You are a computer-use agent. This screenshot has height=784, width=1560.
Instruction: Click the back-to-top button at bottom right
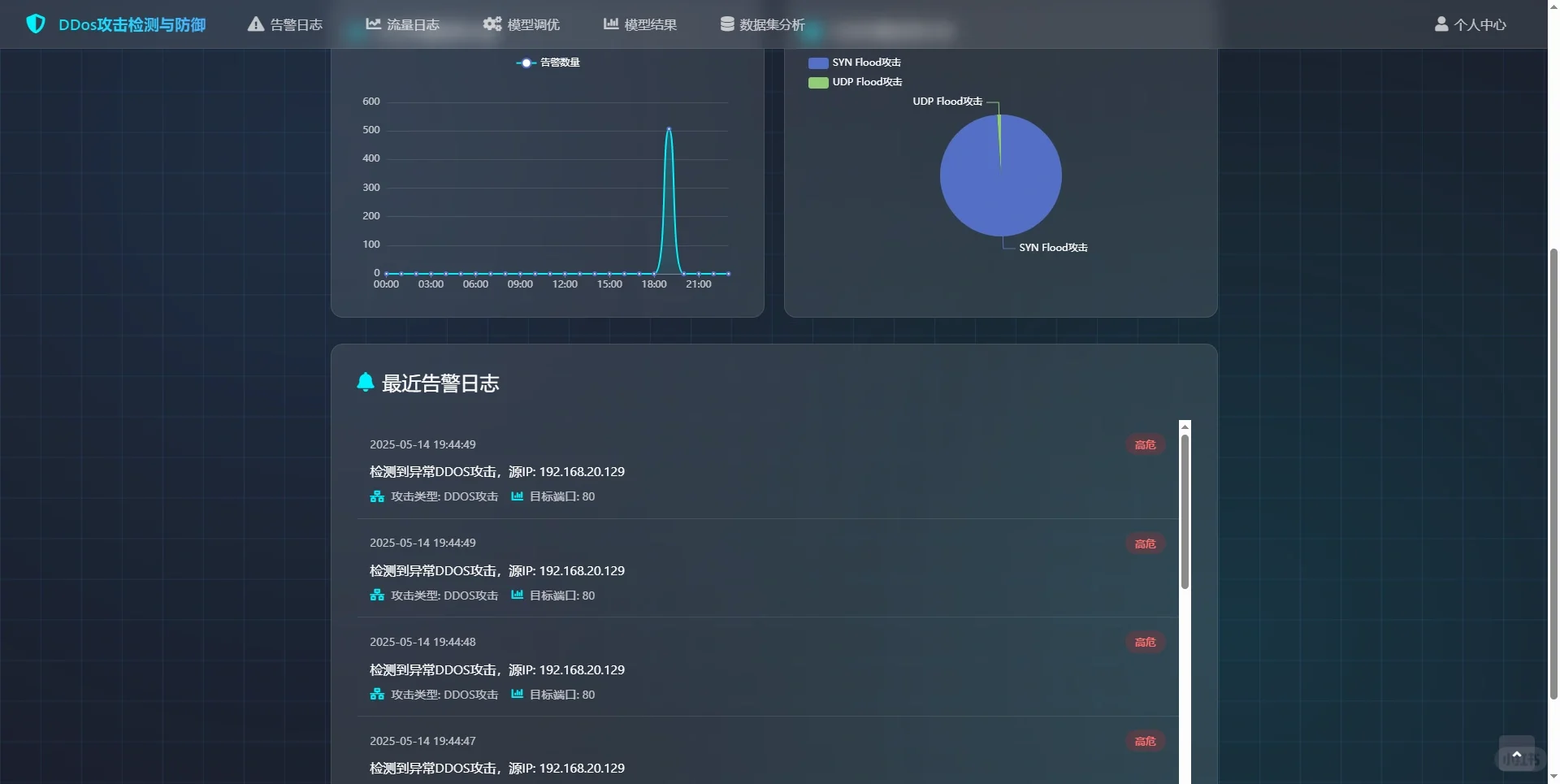(x=1516, y=753)
